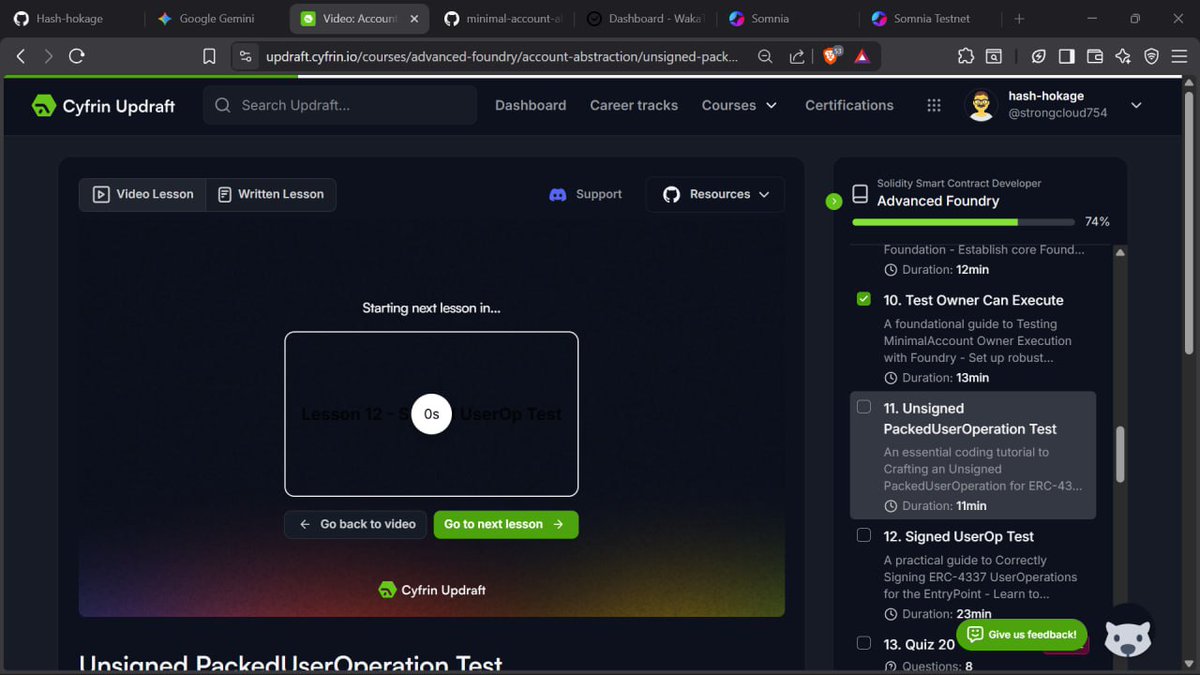
Task: Open the Brave wallet icon
Action: (x=1095, y=57)
